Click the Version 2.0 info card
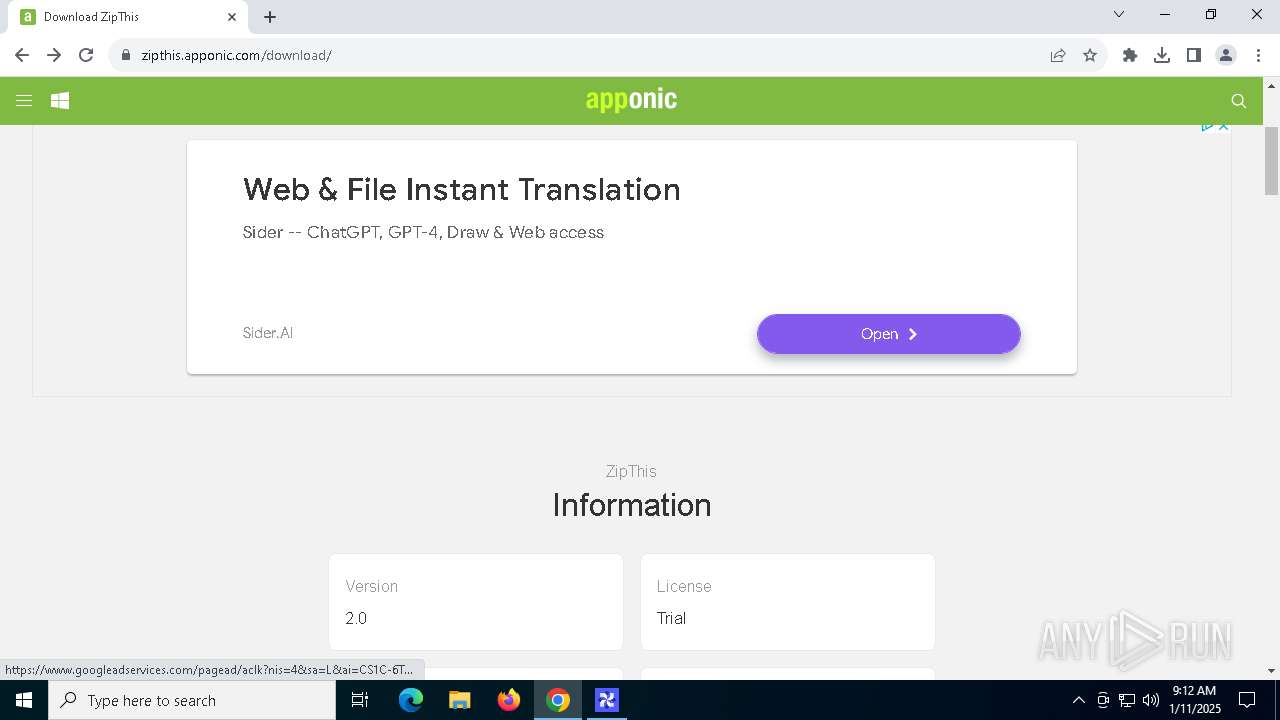The height and width of the screenshot is (720, 1280). coord(476,602)
